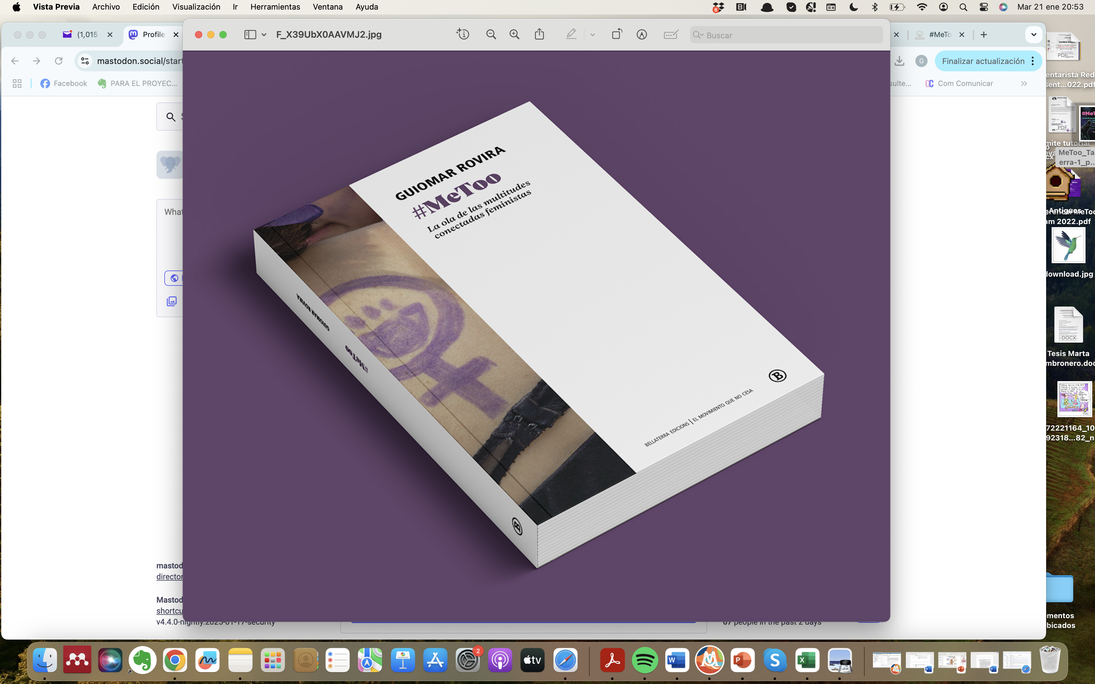
Task: Close the Profile tab in Chrome
Action: tap(176, 34)
